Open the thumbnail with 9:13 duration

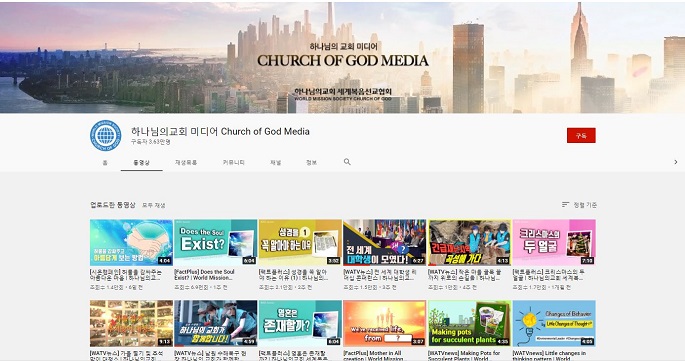click(131, 323)
